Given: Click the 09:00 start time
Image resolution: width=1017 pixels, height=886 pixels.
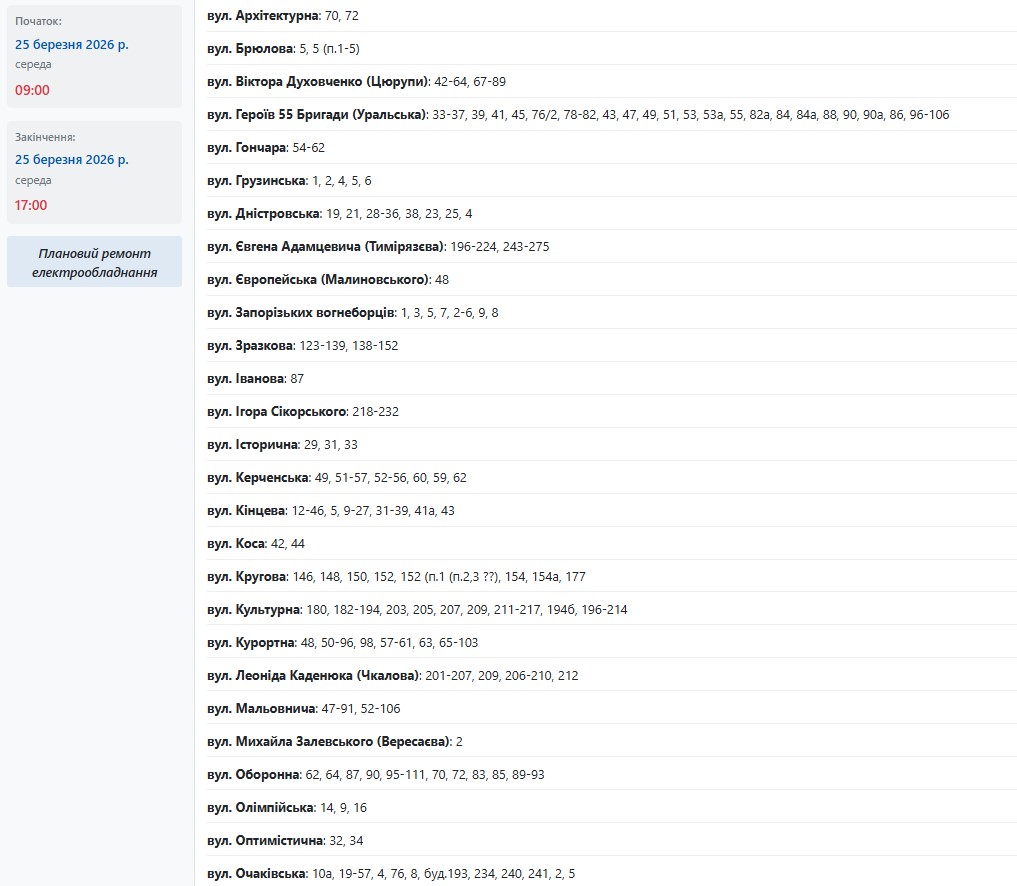Looking at the screenshot, I should pos(32,90).
